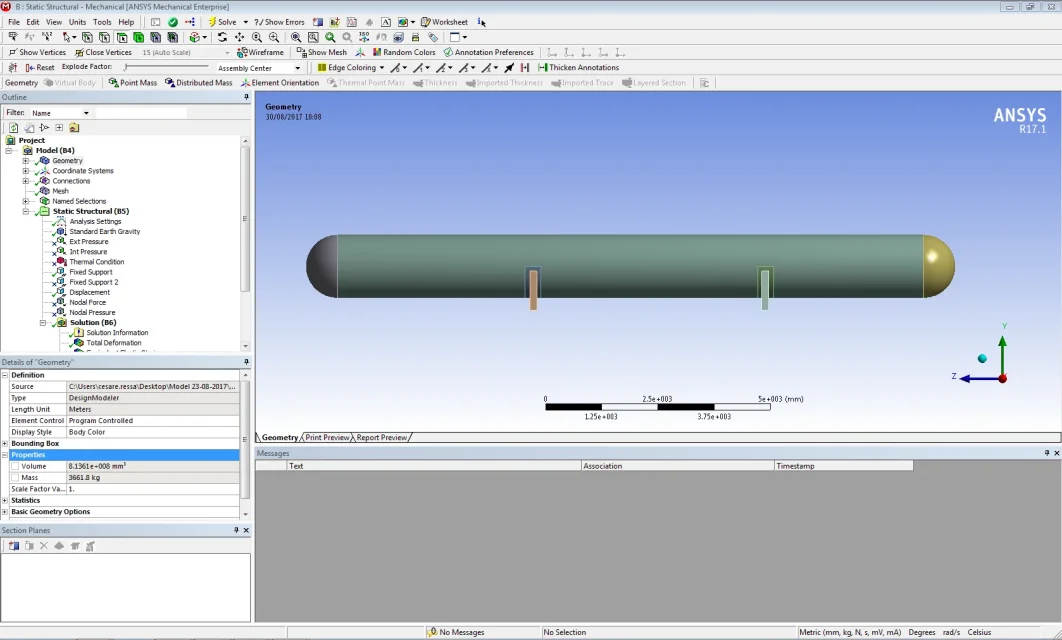Open the Edit menu
Screen dimensions: 1062x640
click(33, 22)
